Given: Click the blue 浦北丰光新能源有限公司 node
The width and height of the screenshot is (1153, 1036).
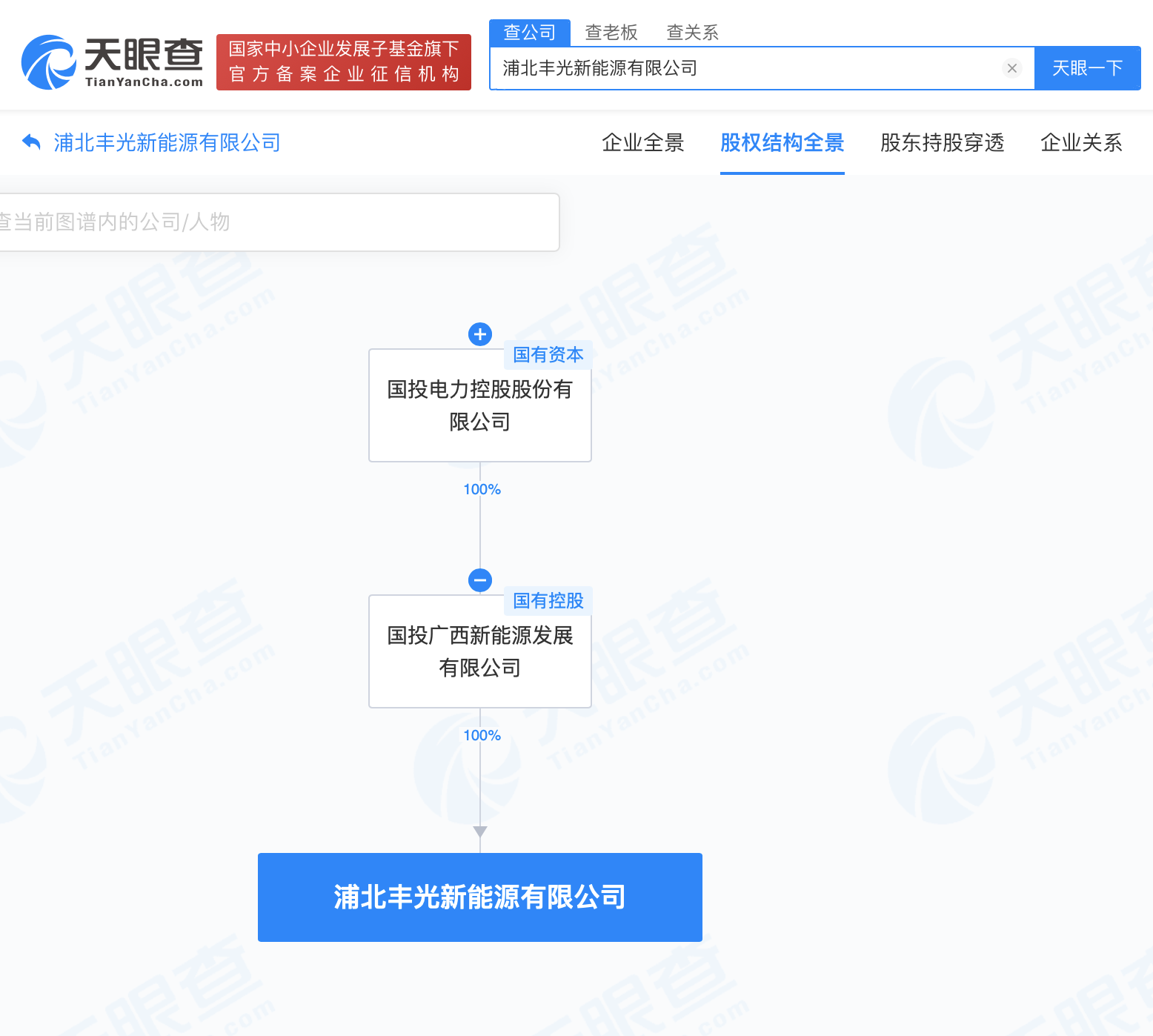Looking at the screenshot, I should coord(480,897).
